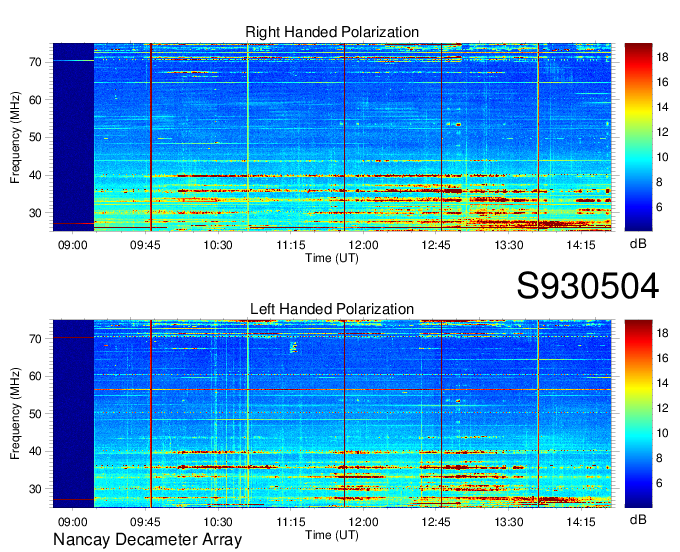Click "Frequency (MHz)" axis label of Left Handed plot

[x=15, y=414]
